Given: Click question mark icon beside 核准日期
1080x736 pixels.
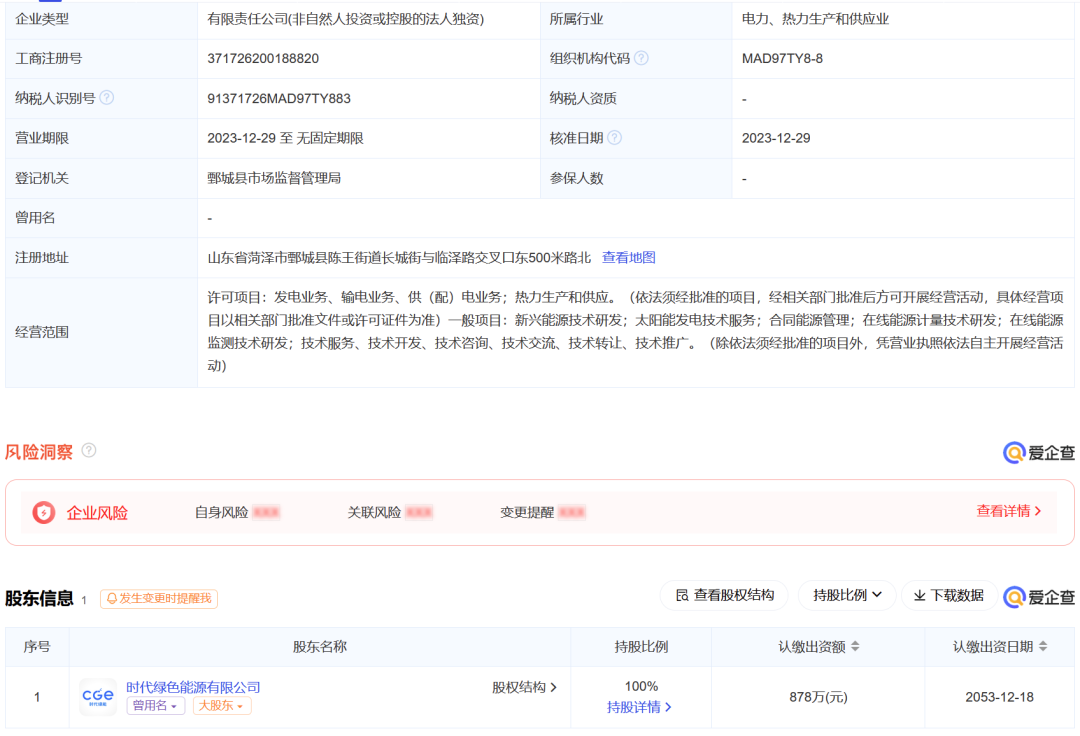Looking at the screenshot, I should [x=614, y=138].
